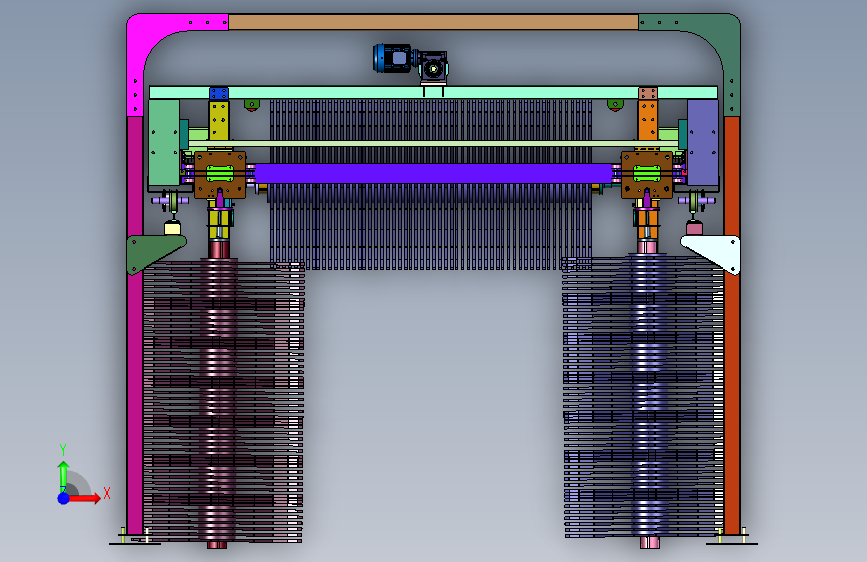Select the pink block under right pulley
Image resolution: width=867 pixels, height=562 pixels.
(x=694, y=228)
